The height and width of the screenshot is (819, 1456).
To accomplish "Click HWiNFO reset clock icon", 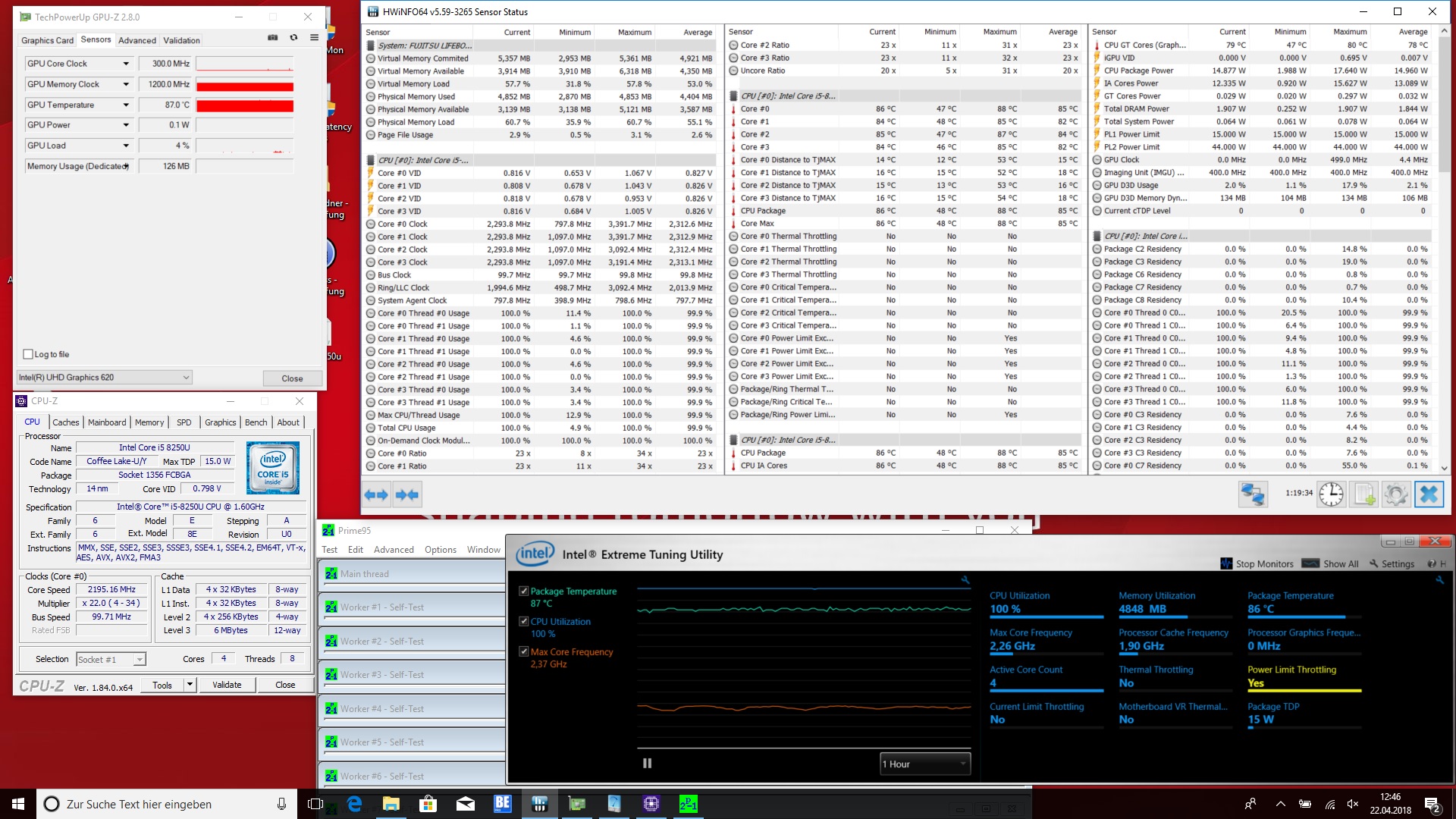I will pyautogui.click(x=1331, y=494).
